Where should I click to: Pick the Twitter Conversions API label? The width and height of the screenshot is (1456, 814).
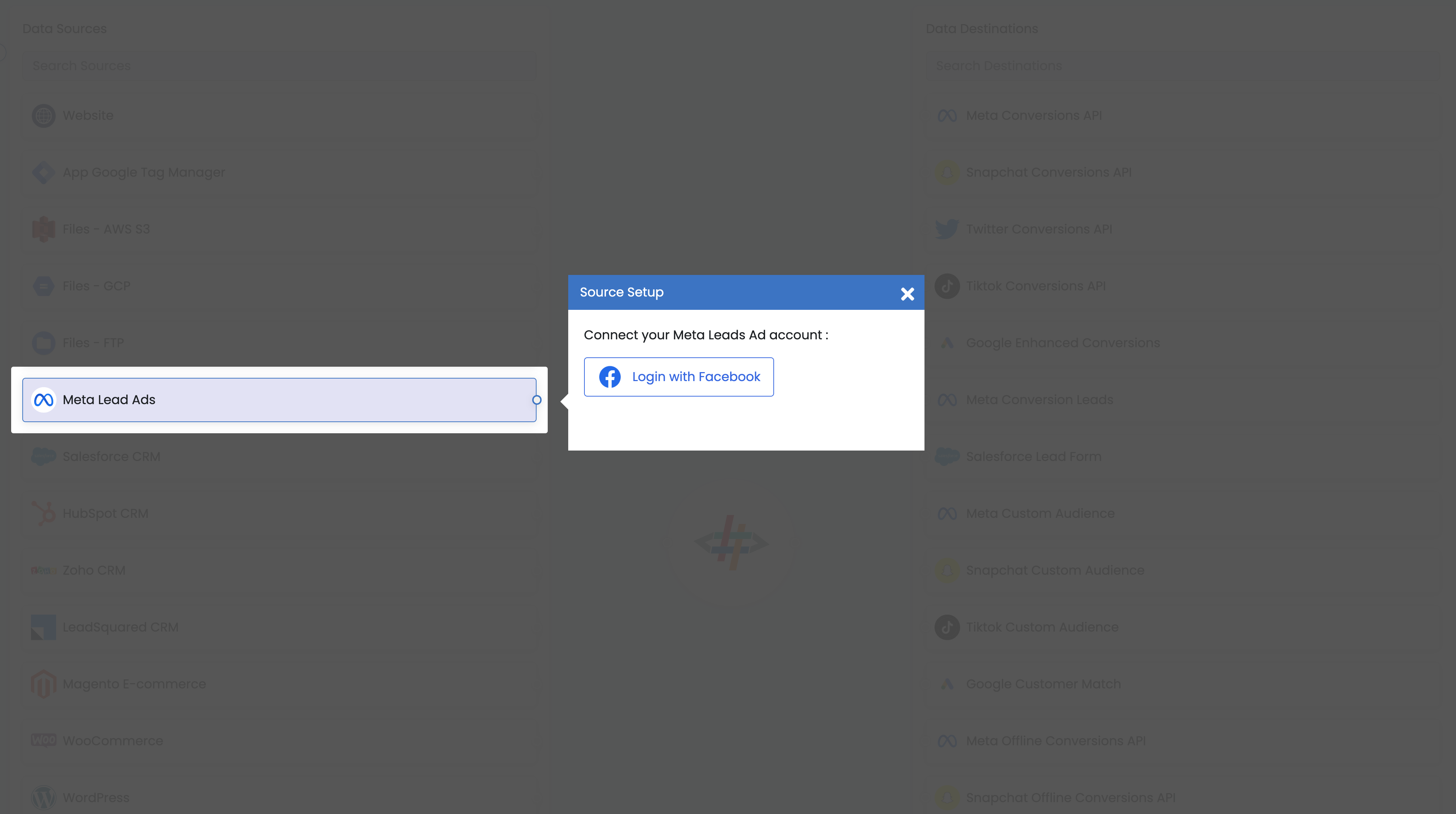1039,229
